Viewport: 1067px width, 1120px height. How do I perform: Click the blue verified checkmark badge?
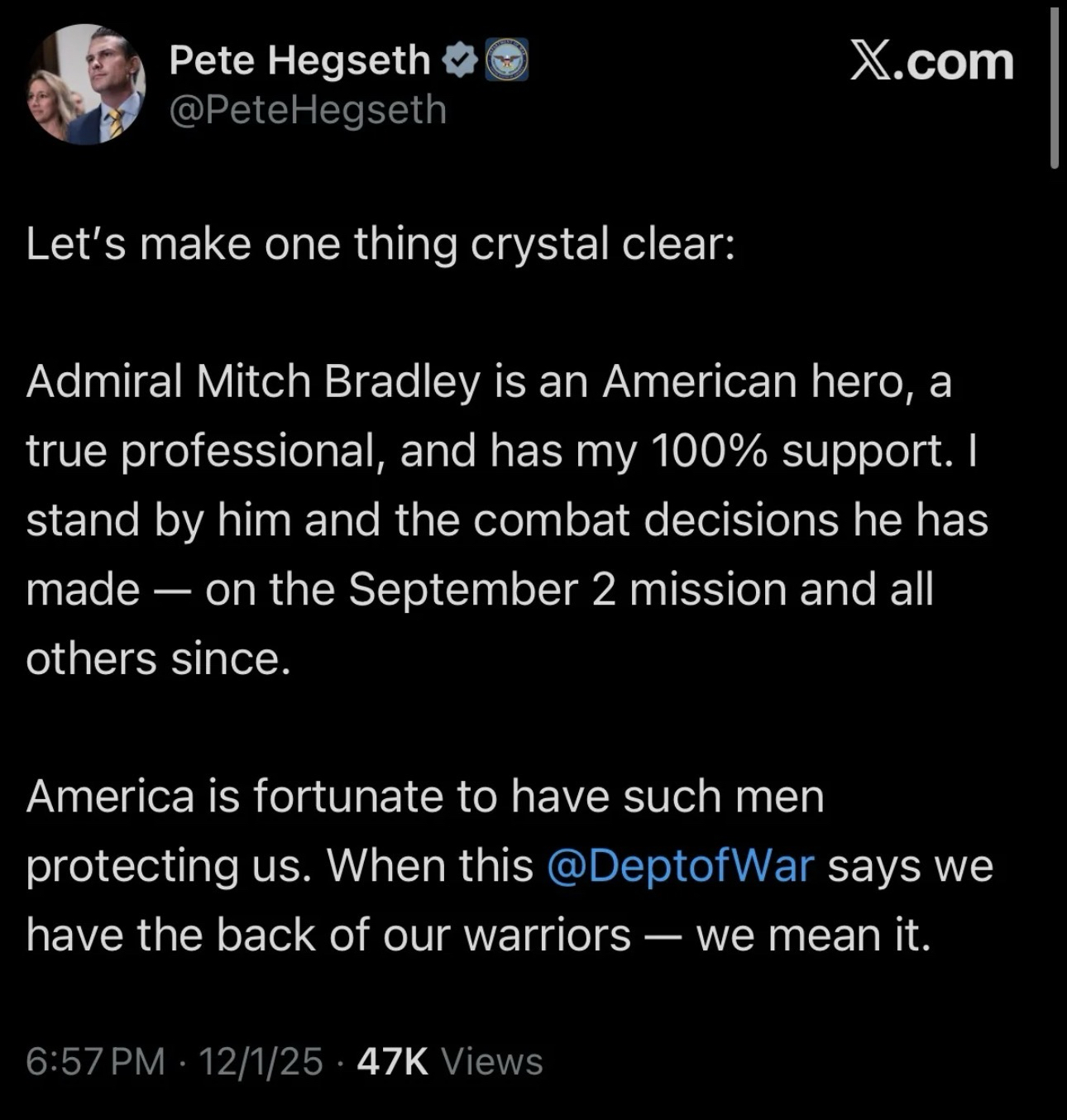pyautogui.click(x=460, y=60)
